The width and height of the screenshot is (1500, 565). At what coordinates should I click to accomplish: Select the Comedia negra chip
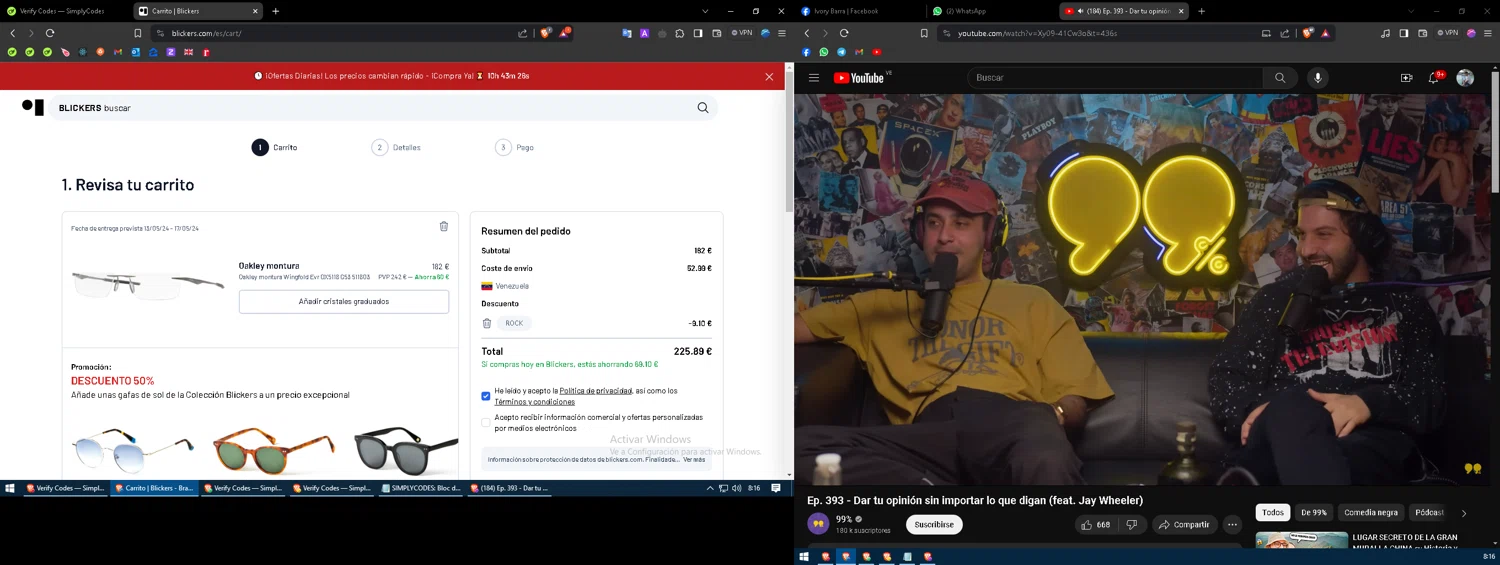coord(1371,512)
